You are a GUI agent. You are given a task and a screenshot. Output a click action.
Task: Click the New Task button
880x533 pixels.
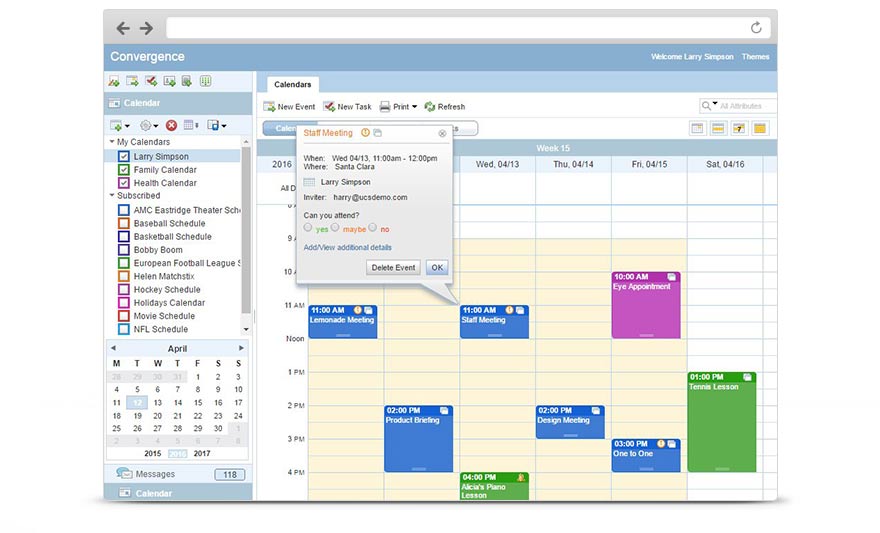tap(347, 107)
